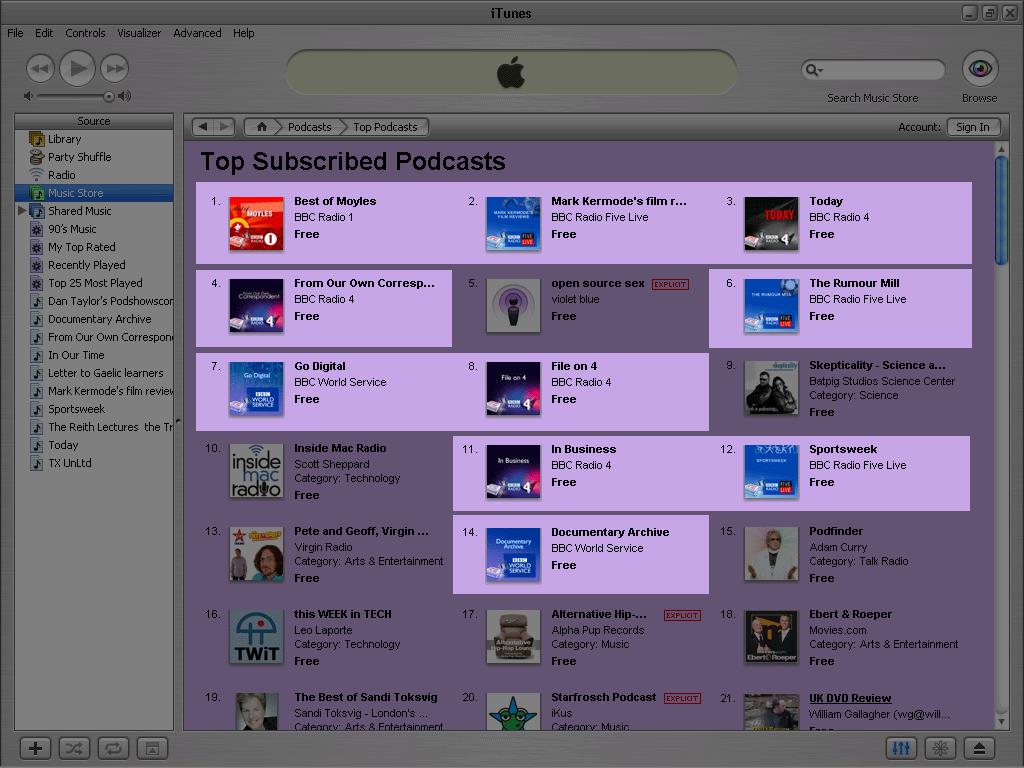The image size is (1024, 768).
Task: Go forward in the store
Action: [x=224, y=127]
